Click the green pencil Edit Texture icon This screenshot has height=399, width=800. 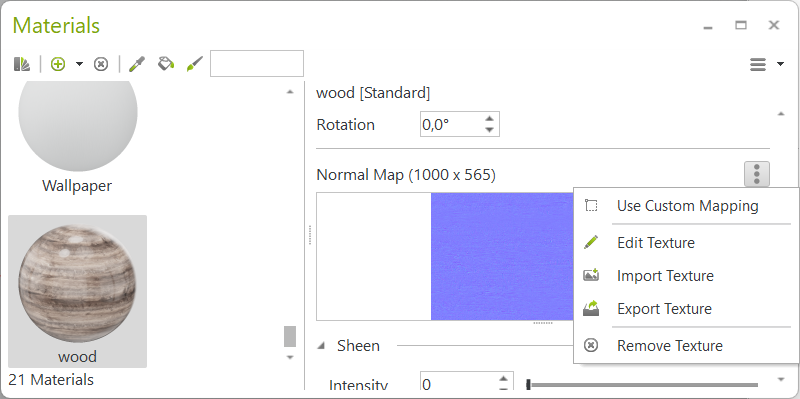(x=591, y=242)
